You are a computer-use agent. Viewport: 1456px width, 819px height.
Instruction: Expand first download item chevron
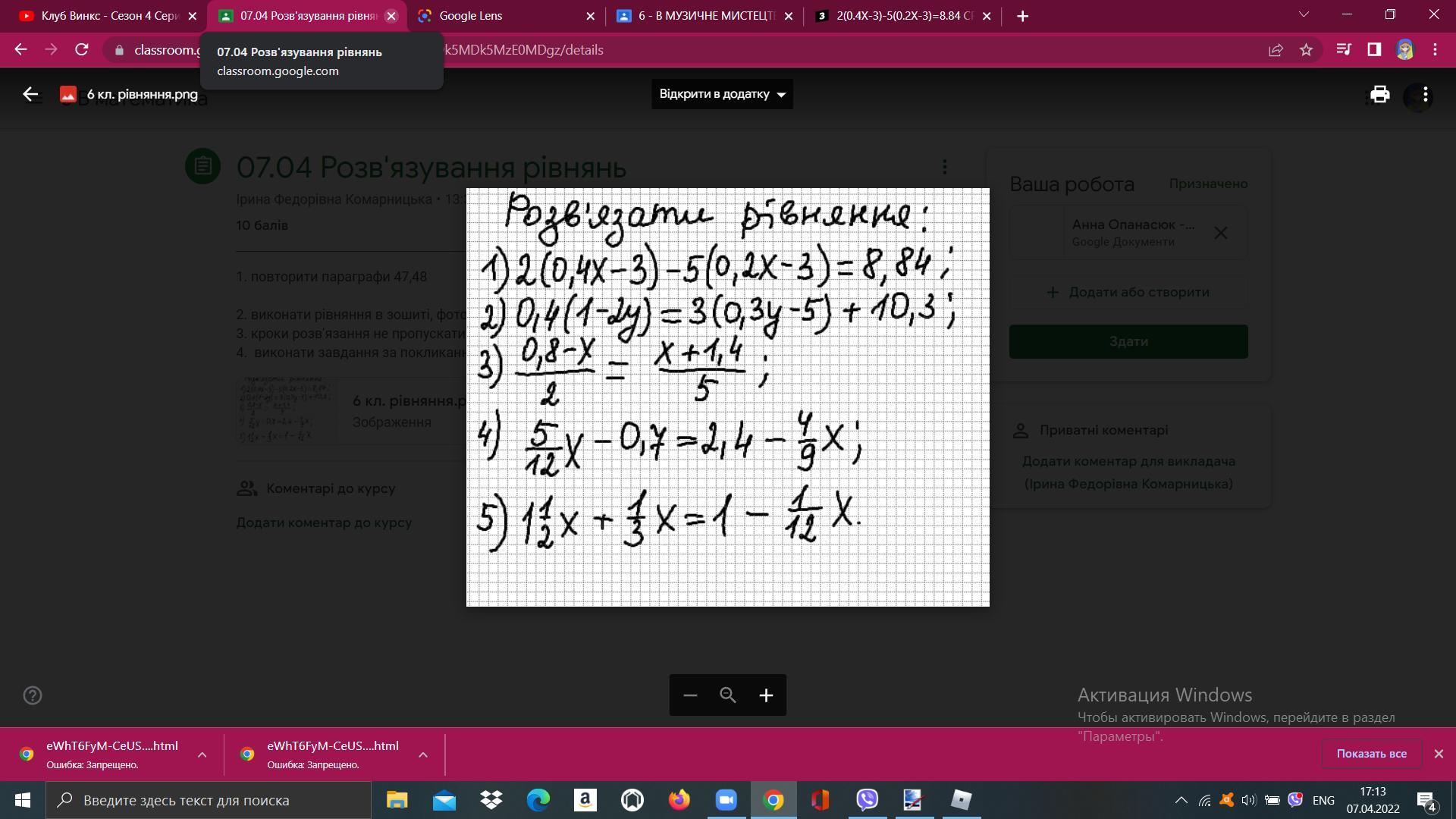(202, 755)
